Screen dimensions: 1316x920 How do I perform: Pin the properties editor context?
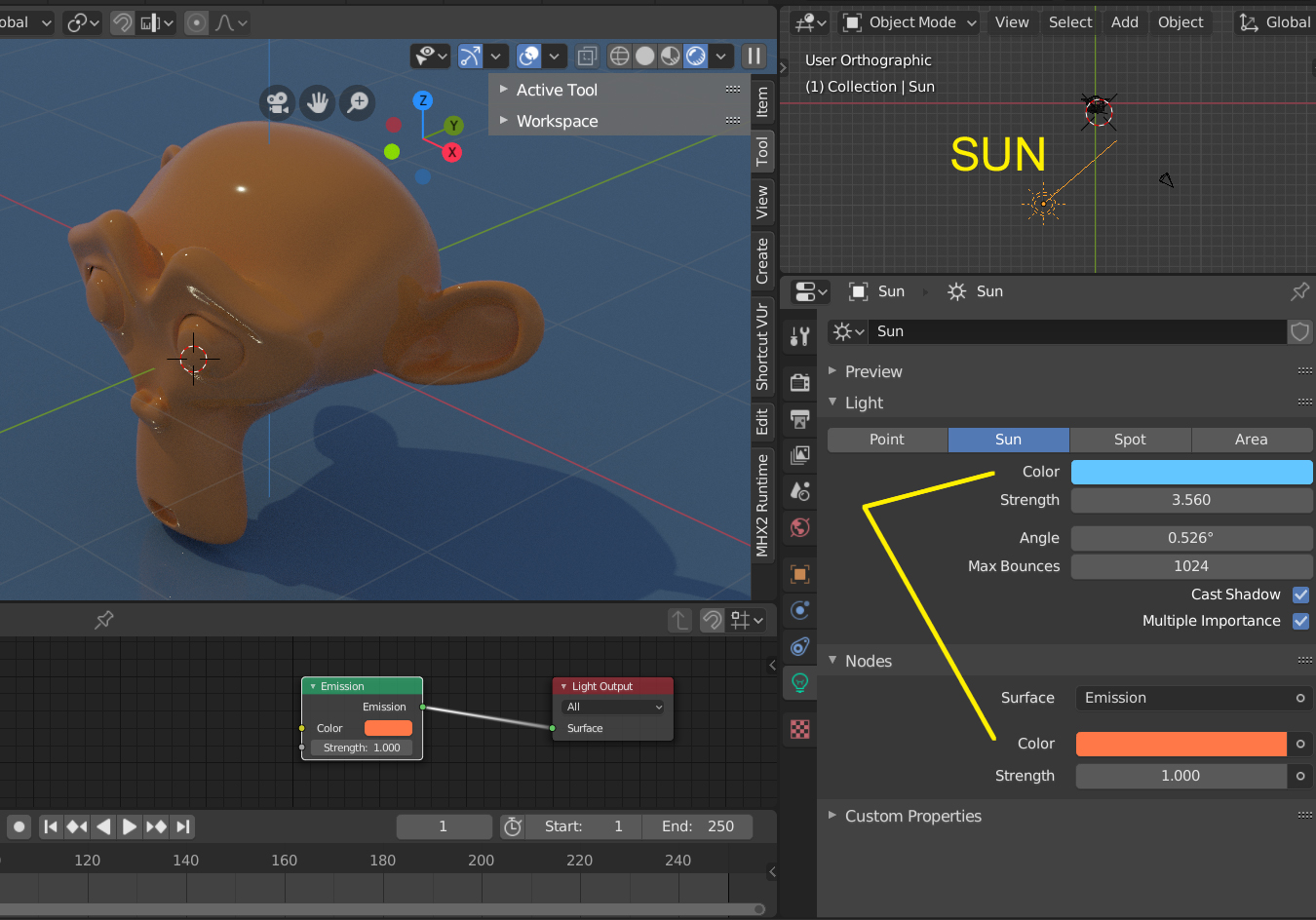tap(1299, 291)
